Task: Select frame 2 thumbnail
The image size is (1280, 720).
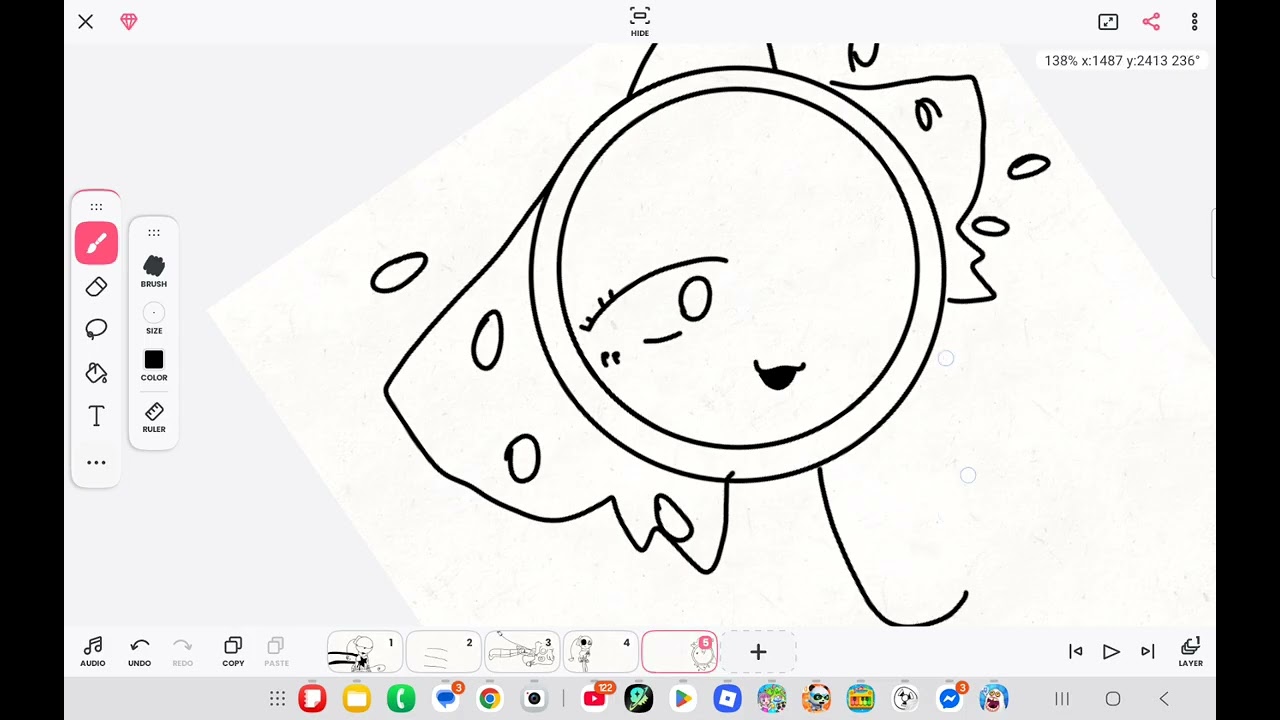Action: coord(443,652)
